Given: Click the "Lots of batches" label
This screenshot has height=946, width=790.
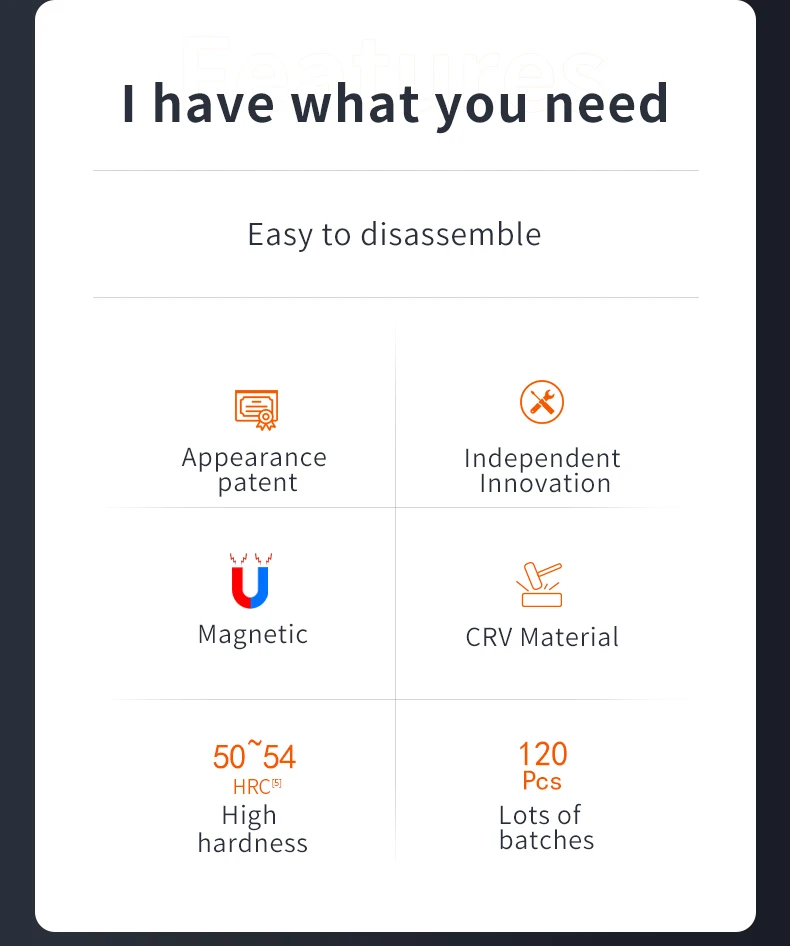Looking at the screenshot, I should [x=544, y=828].
